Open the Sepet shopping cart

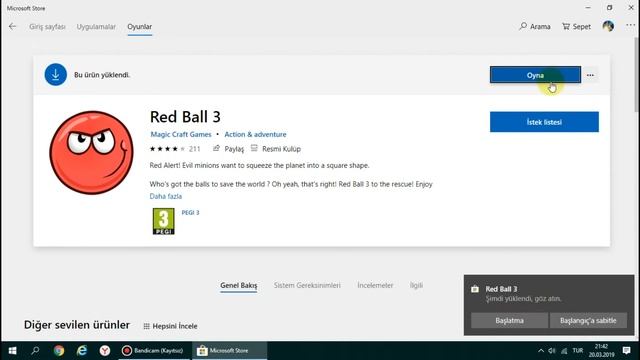(x=576, y=27)
